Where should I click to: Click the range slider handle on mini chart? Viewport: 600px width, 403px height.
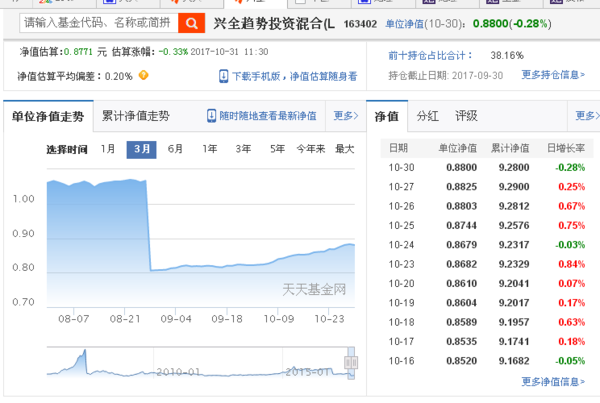click(351, 362)
